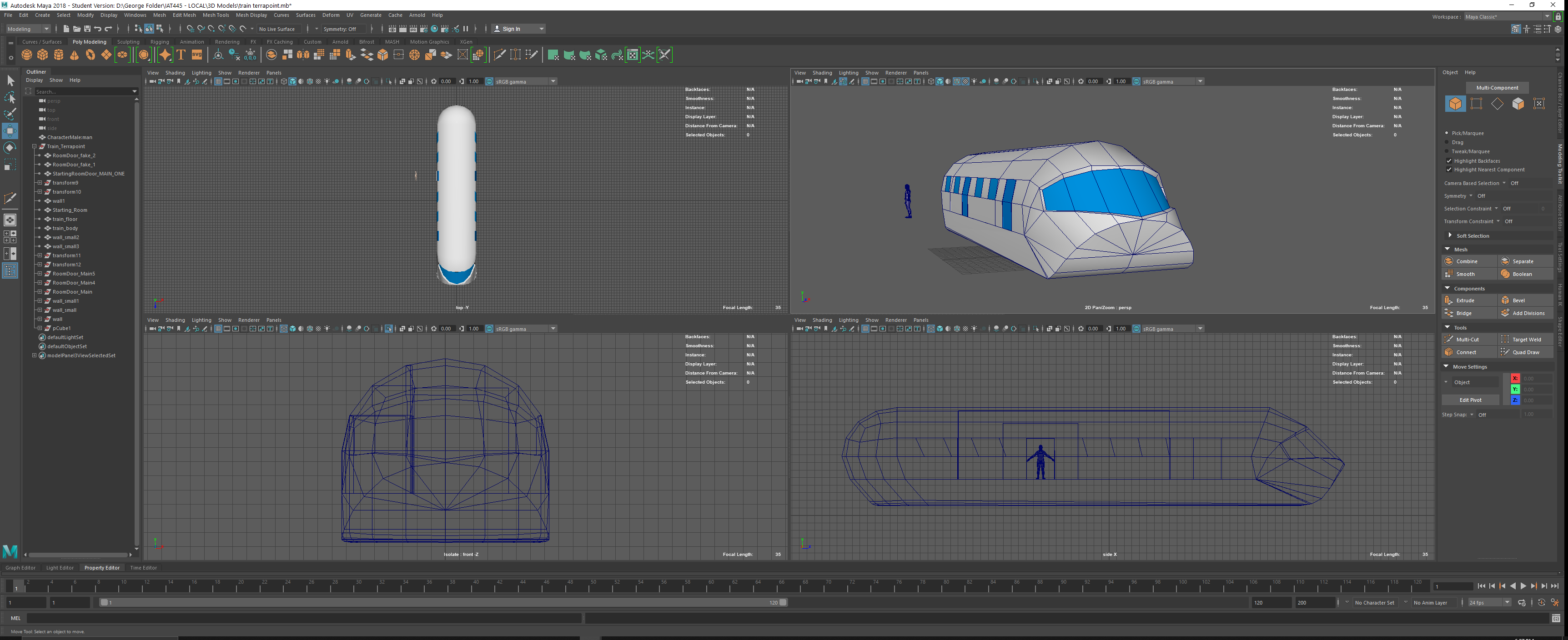The image size is (1568, 640).
Task: Select the Drag radio option
Action: tap(1447, 142)
